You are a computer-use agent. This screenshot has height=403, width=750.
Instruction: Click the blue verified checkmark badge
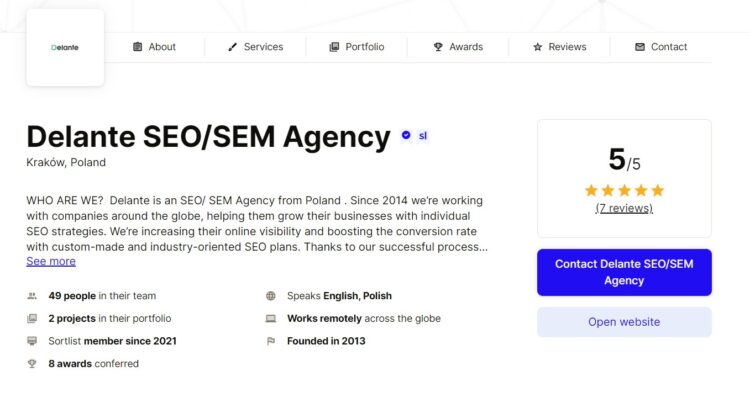[x=406, y=135]
